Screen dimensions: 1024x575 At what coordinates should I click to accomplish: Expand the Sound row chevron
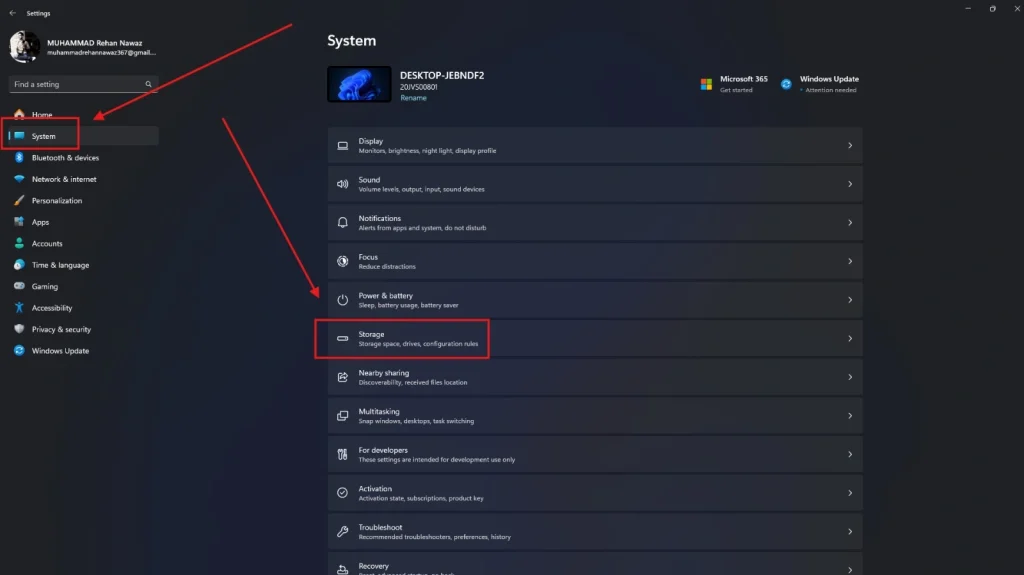point(850,184)
